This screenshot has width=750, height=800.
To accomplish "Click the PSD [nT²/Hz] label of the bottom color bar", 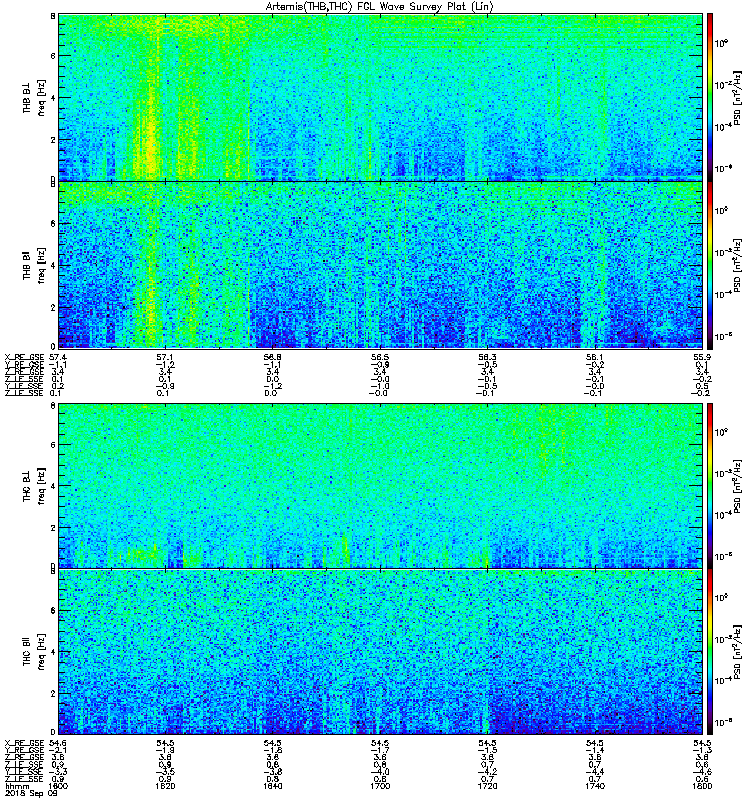I will coord(737,652).
